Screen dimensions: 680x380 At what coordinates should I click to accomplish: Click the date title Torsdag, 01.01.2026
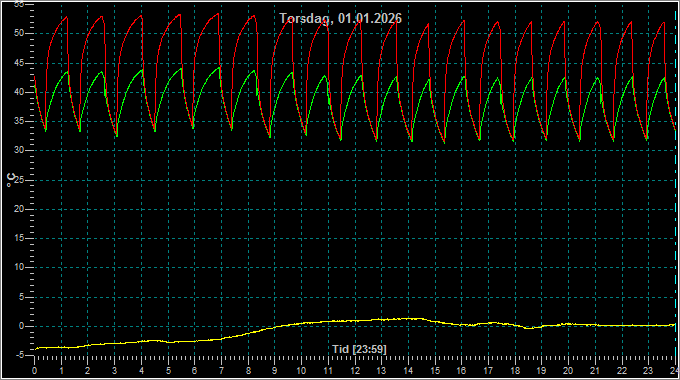click(x=340, y=18)
